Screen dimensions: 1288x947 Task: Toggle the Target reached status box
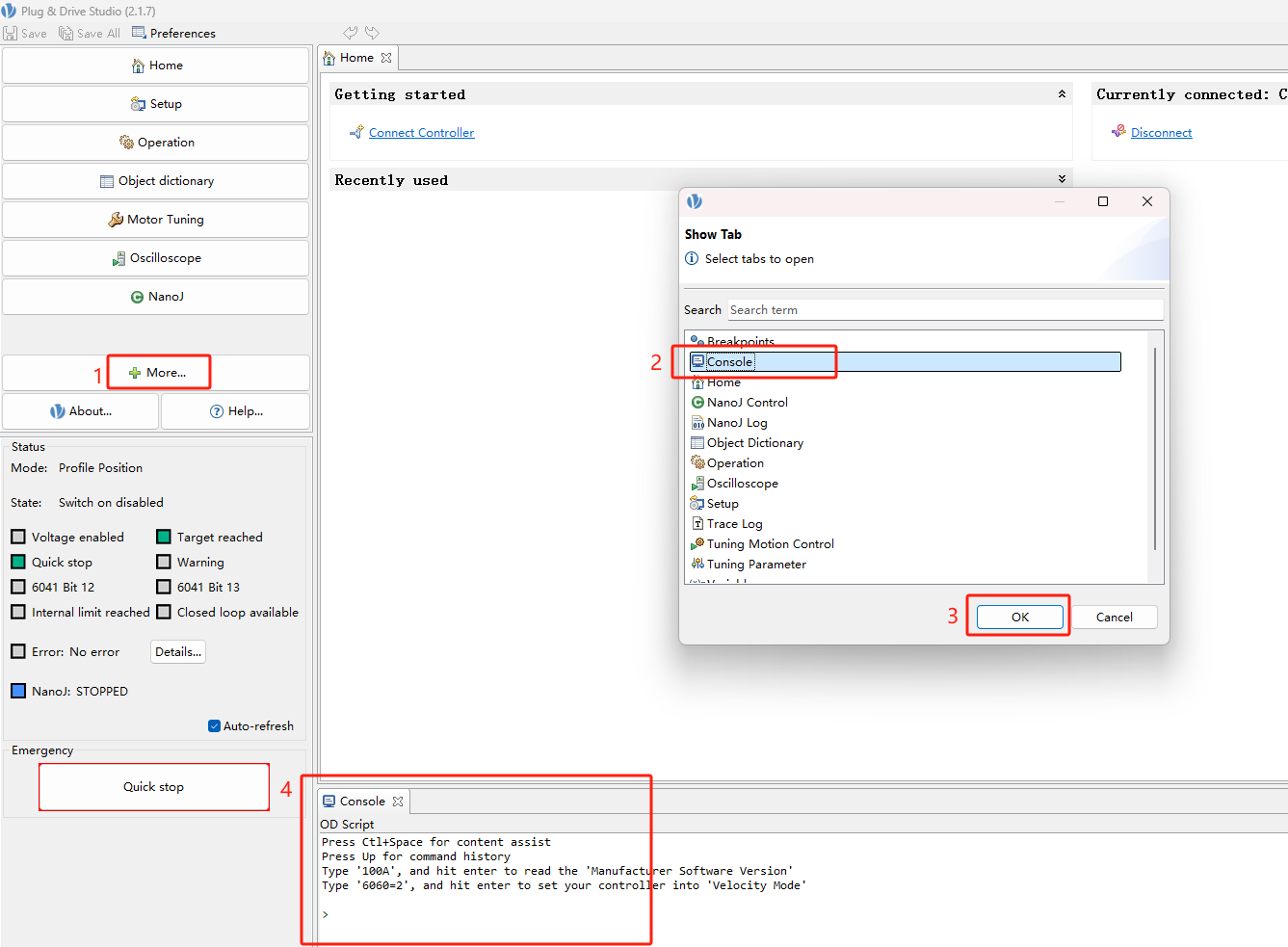coord(164,537)
